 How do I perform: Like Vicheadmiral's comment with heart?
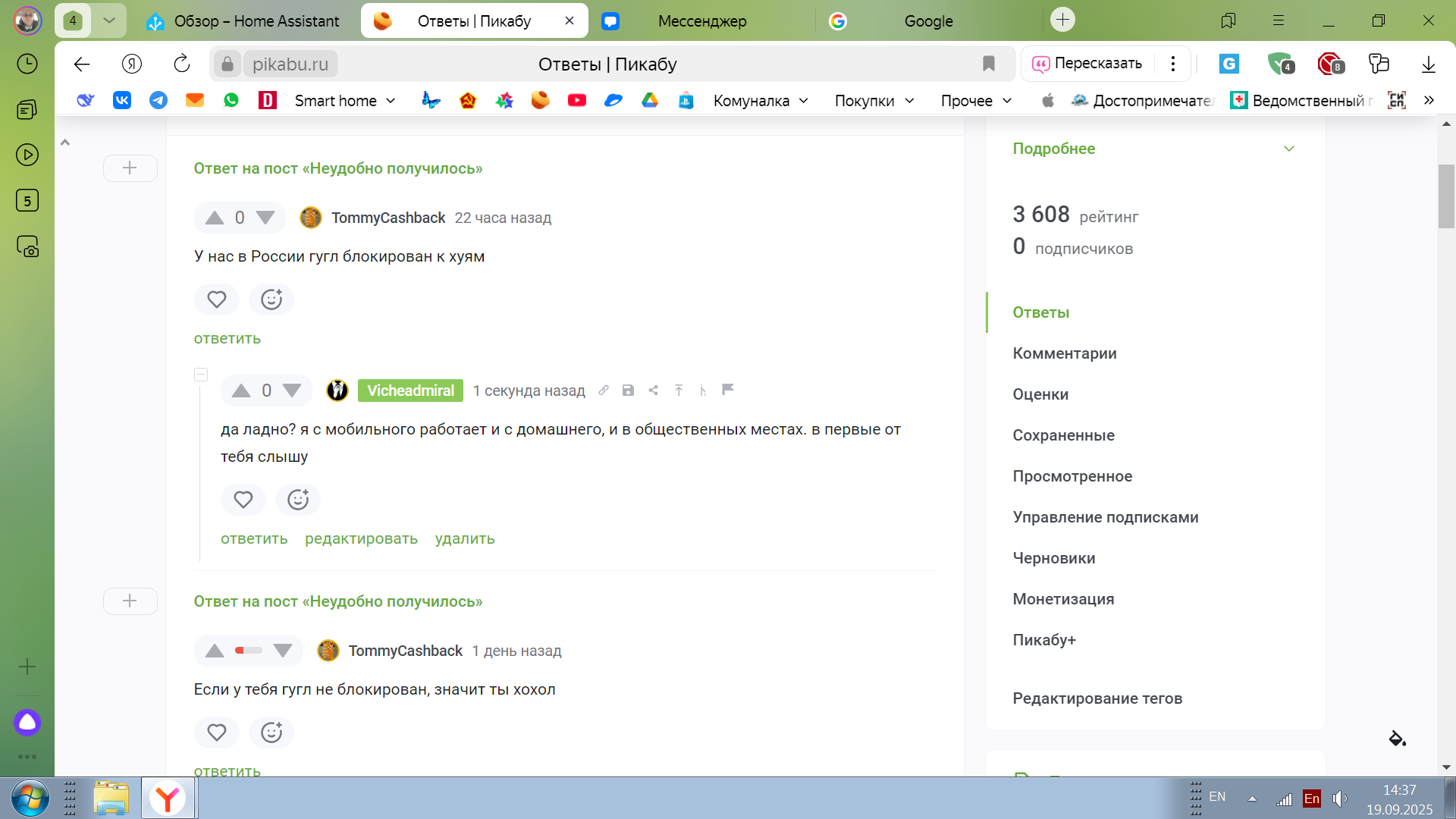[x=243, y=500]
